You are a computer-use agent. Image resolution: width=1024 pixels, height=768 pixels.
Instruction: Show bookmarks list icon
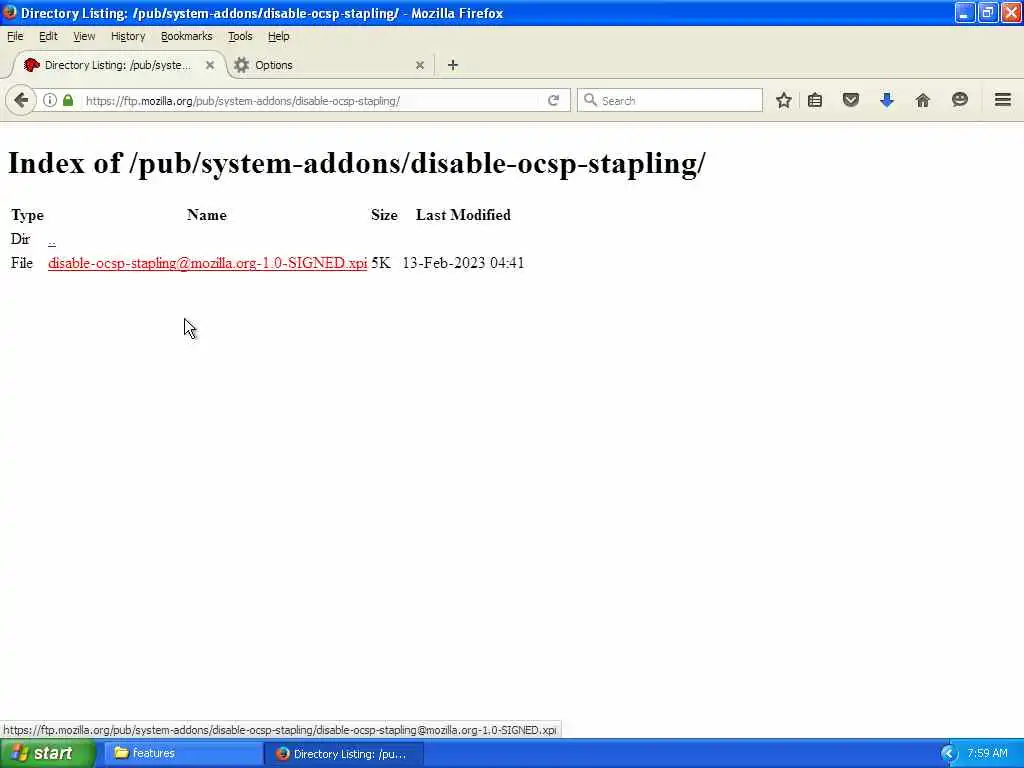click(815, 101)
